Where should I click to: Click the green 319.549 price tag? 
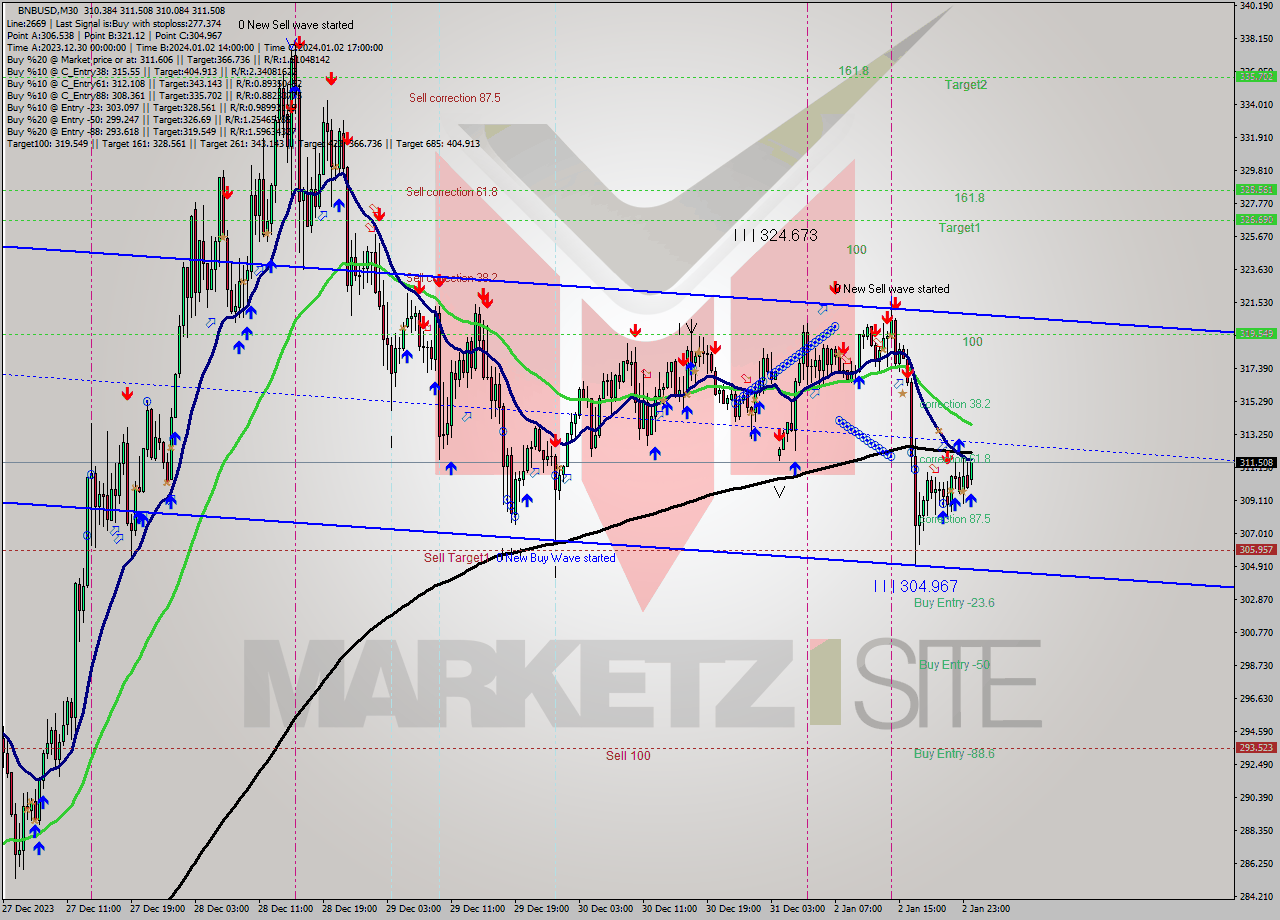(1256, 334)
